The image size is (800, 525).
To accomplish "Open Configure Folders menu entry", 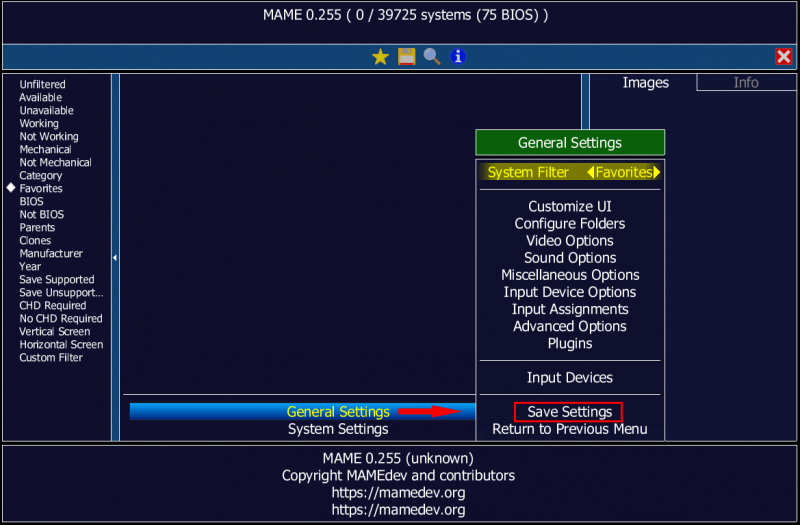I will pyautogui.click(x=570, y=223).
